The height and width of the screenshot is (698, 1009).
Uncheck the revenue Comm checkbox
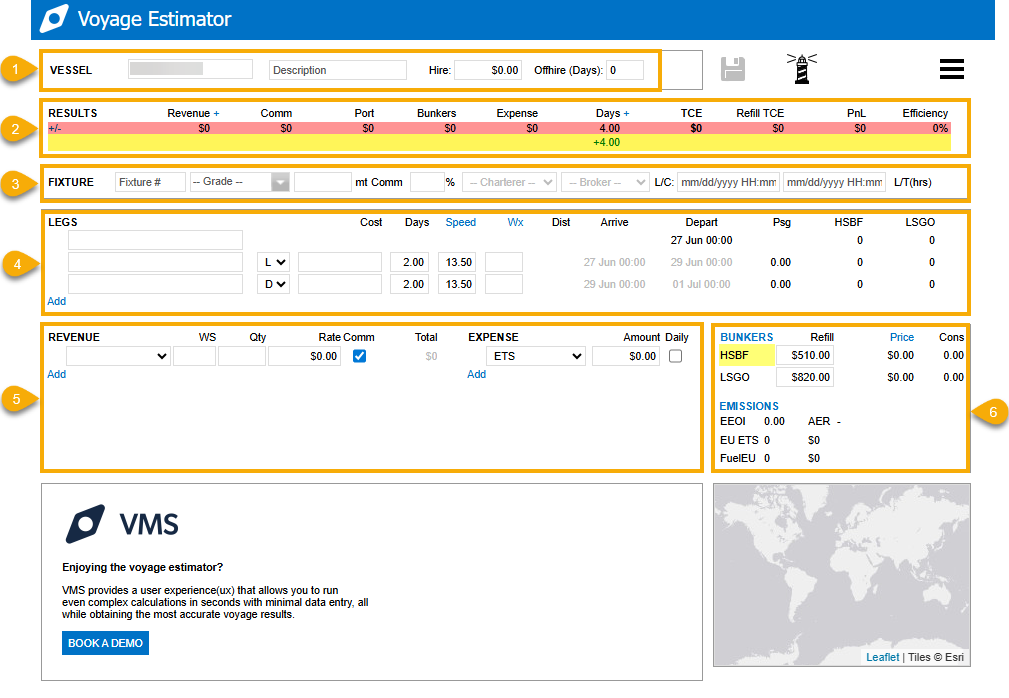(x=359, y=356)
